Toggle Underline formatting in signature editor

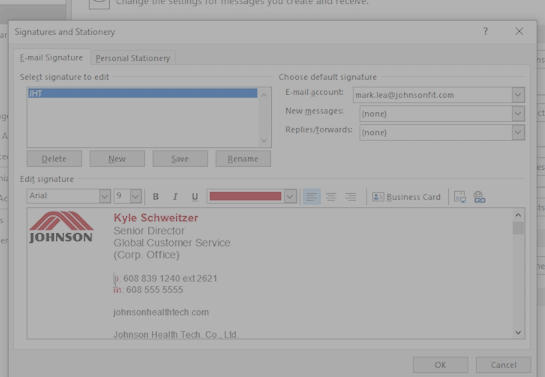coord(195,197)
